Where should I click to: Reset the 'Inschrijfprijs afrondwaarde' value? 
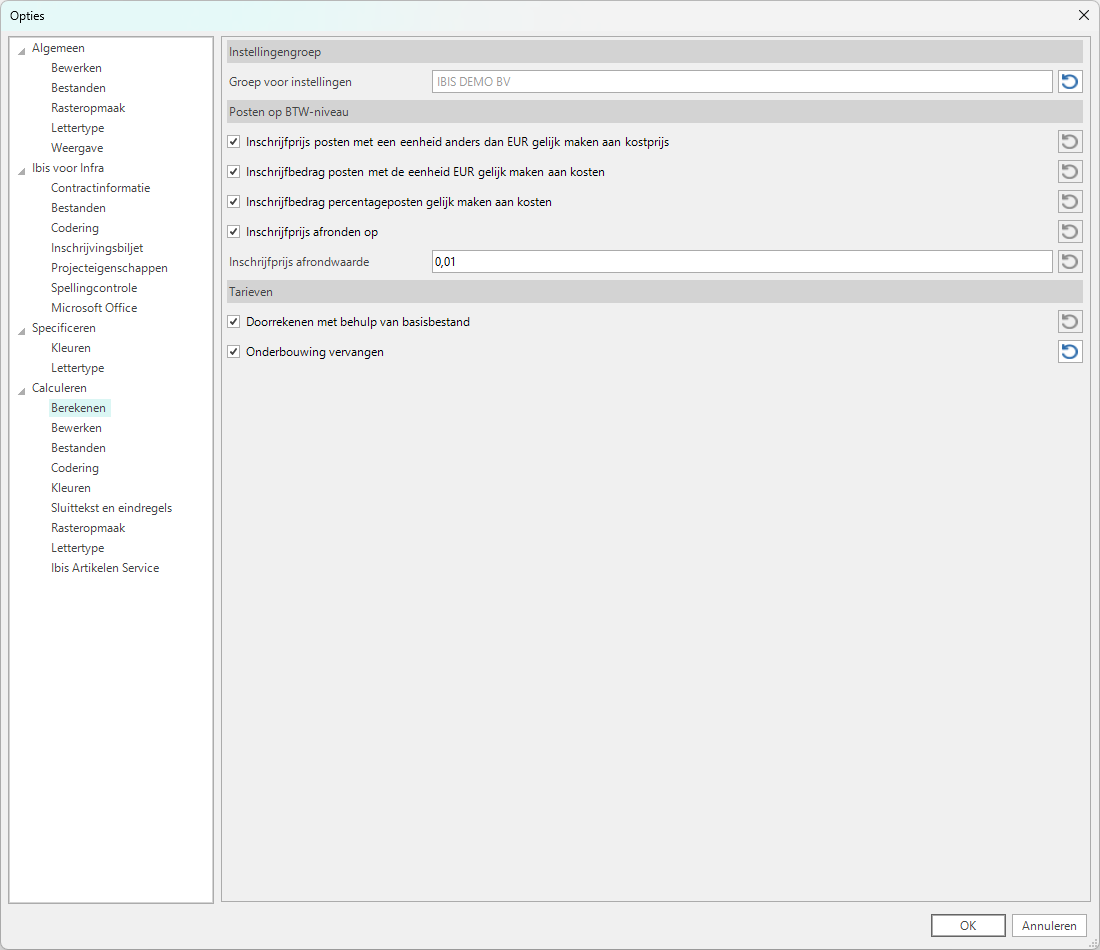coord(1070,262)
